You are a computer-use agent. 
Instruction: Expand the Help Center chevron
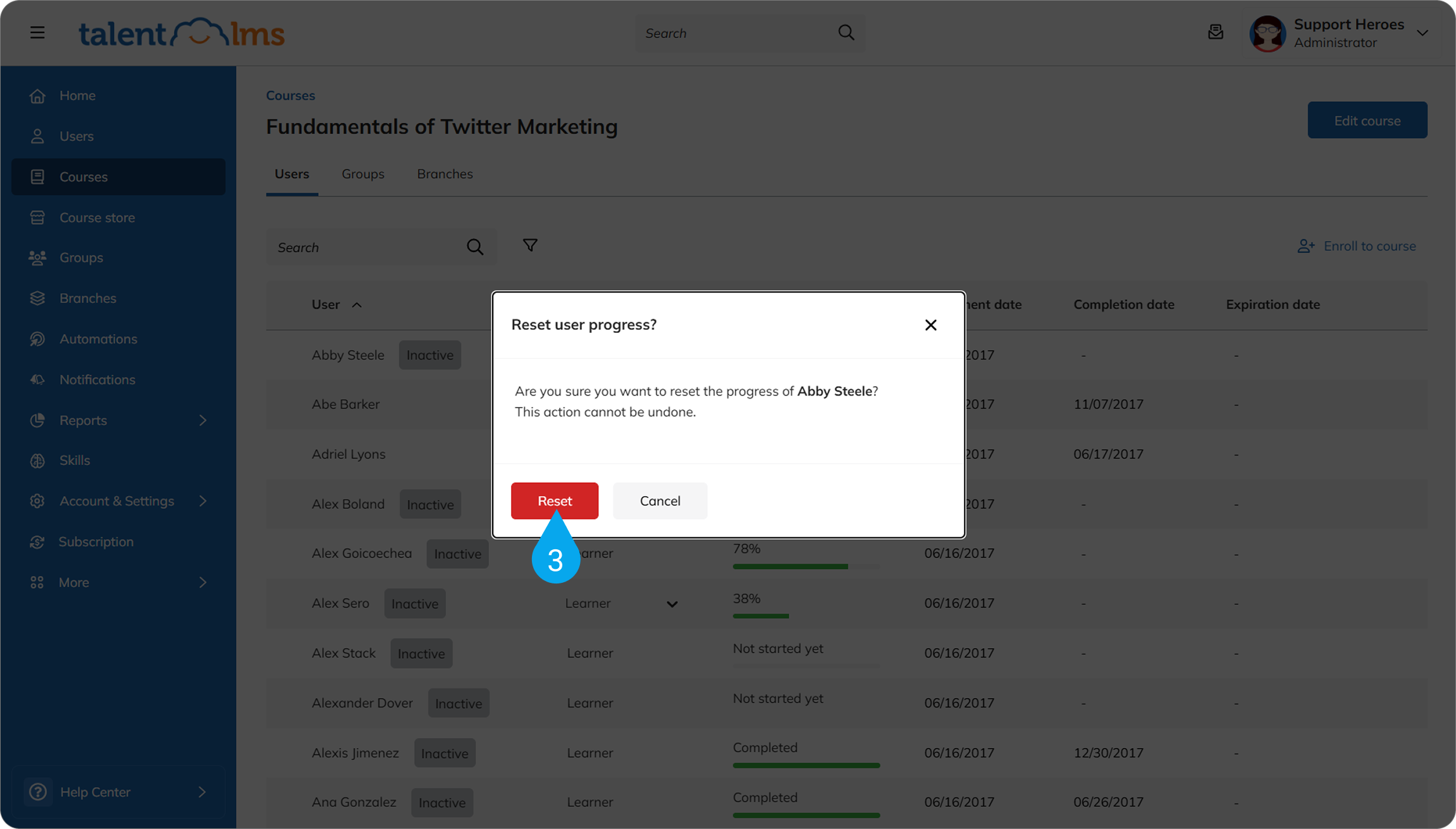click(x=202, y=792)
